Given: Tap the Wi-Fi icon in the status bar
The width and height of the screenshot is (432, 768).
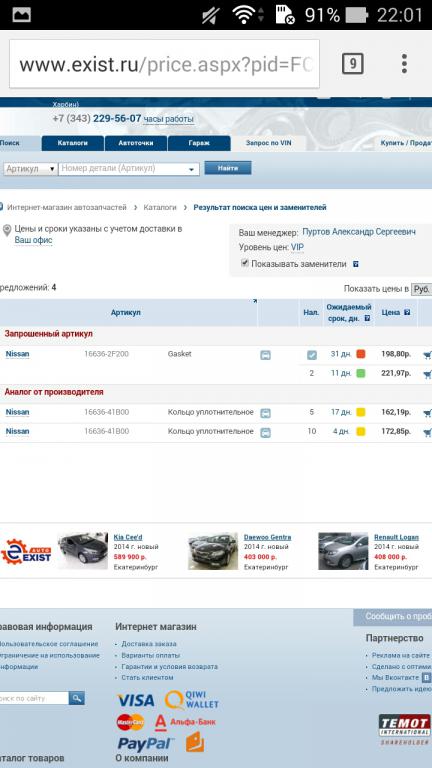Looking at the screenshot, I should pos(242,15).
